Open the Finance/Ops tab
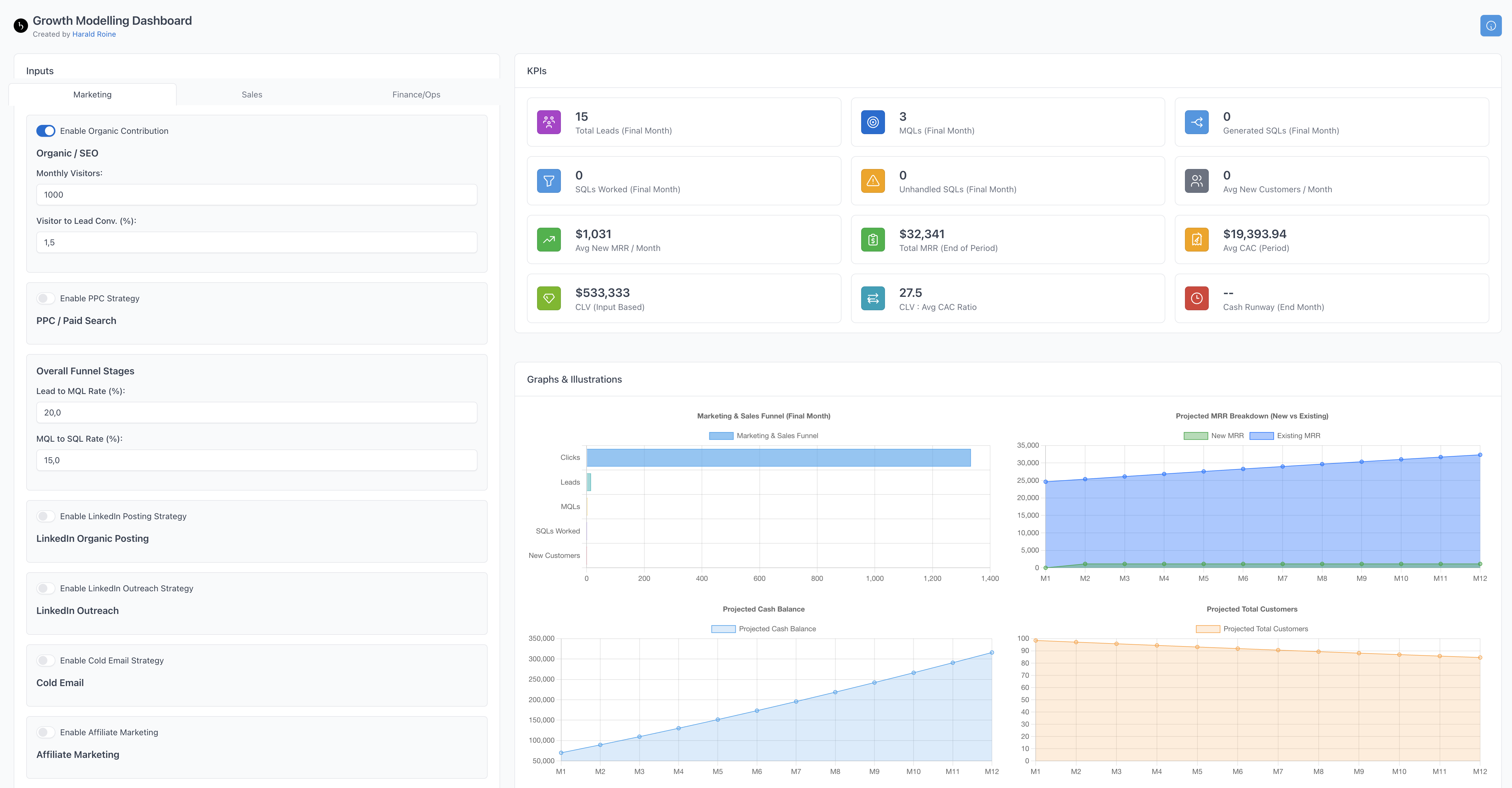Image resolution: width=1512 pixels, height=788 pixels. (416, 94)
